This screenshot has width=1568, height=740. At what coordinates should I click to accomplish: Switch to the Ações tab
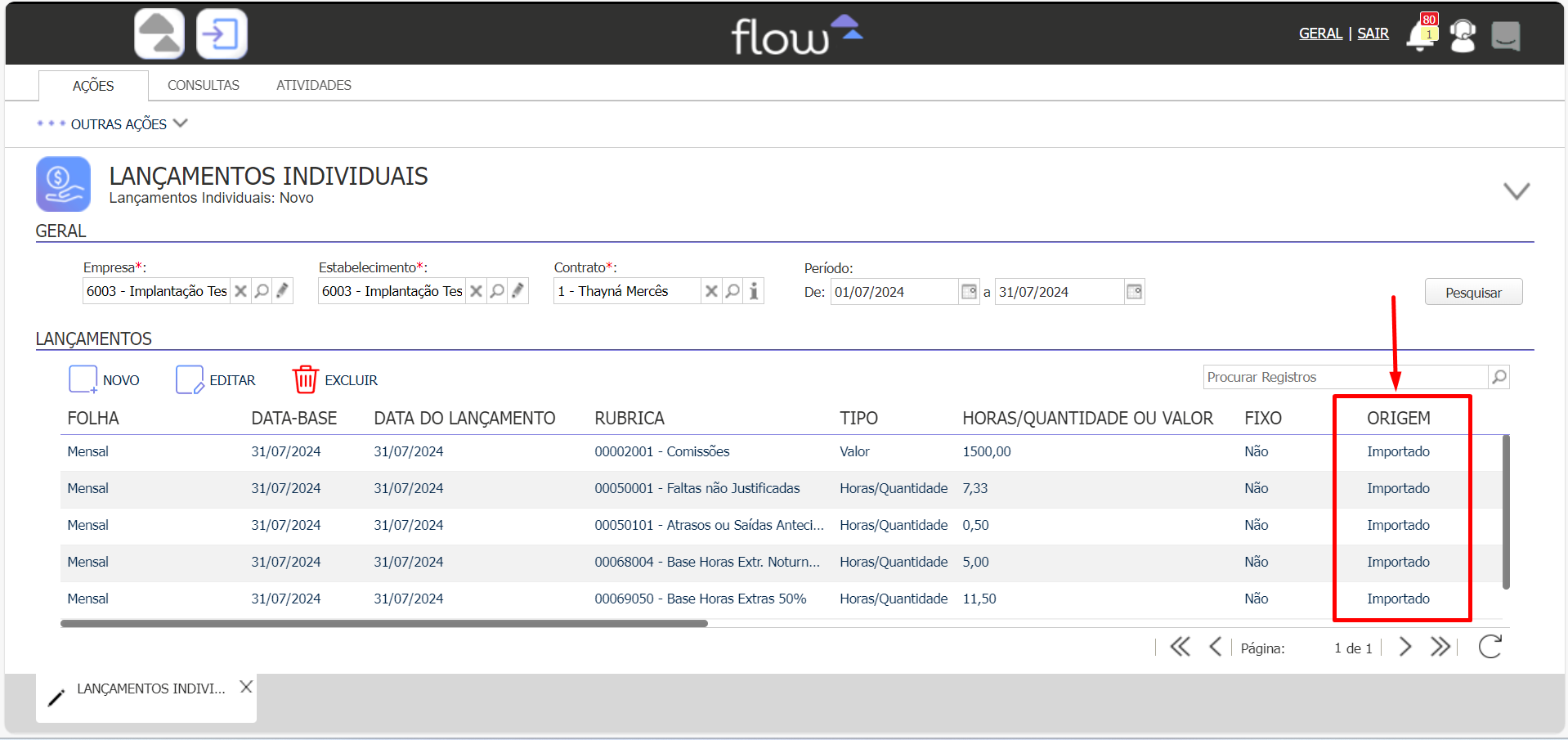click(93, 86)
